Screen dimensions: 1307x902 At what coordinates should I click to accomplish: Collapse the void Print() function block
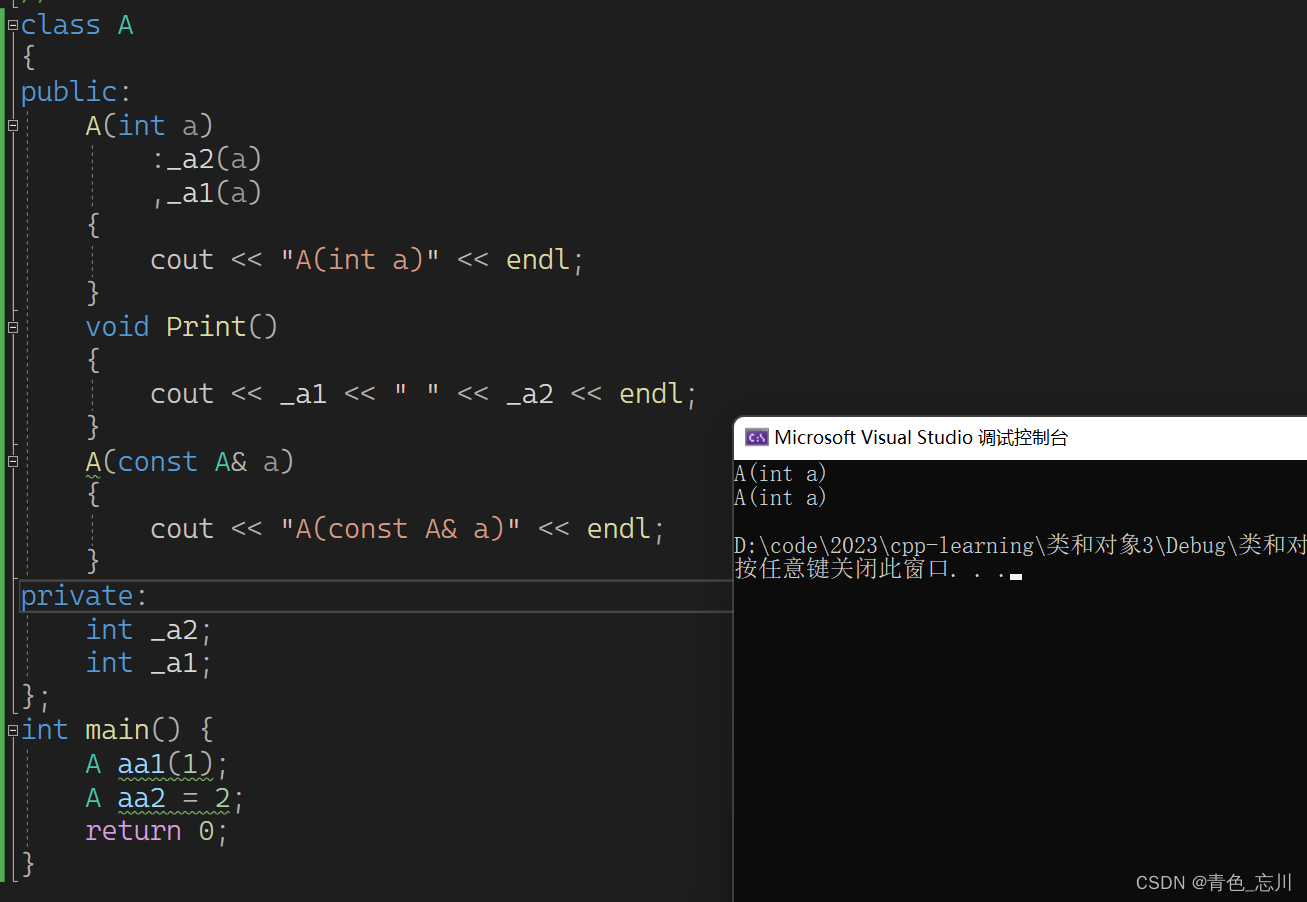(13, 327)
